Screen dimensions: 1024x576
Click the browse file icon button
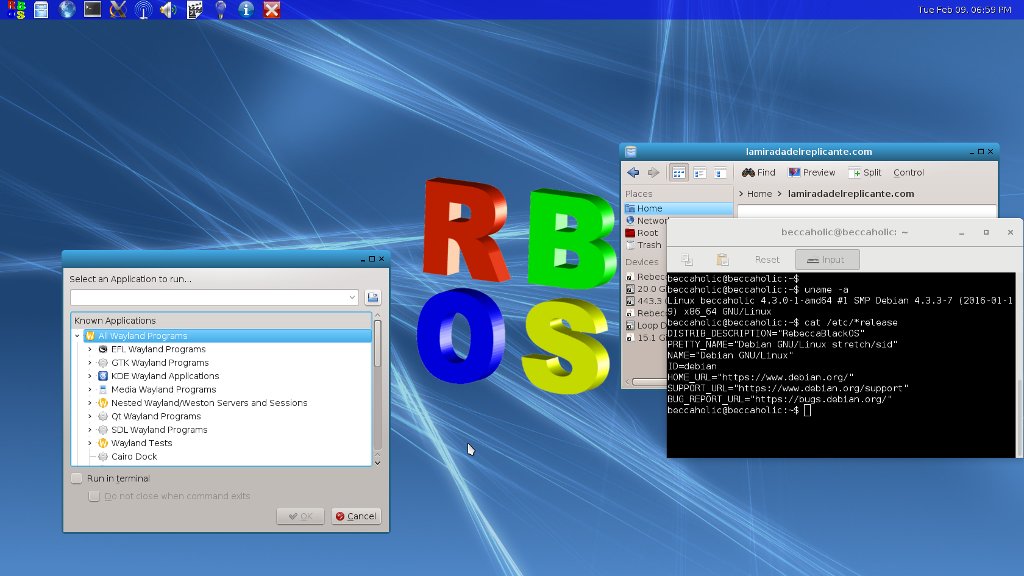373,297
